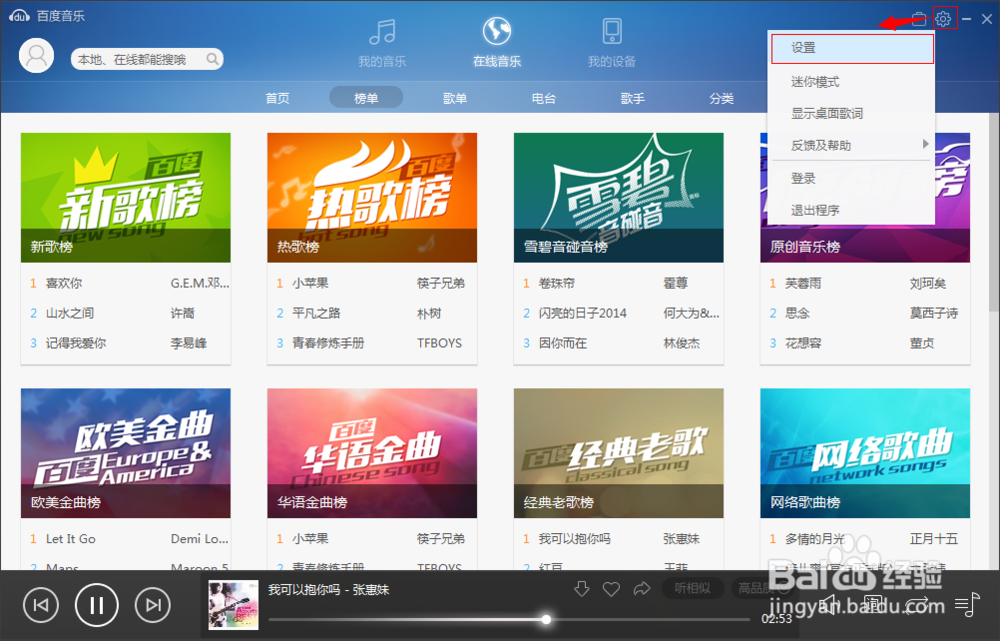Open the 我的设备 phone tab
This screenshot has height=641, width=1000.
tap(612, 43)
